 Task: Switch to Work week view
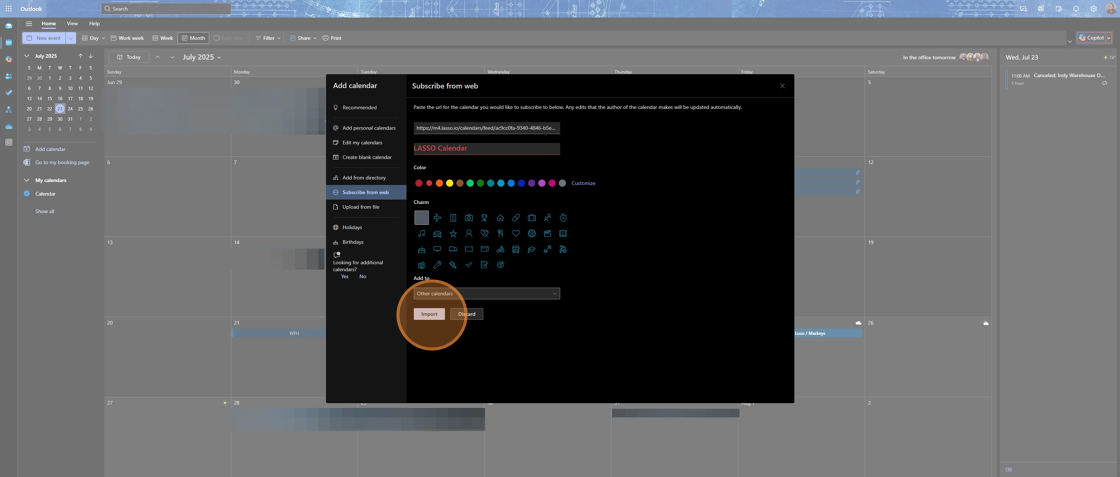click(127, 38)
